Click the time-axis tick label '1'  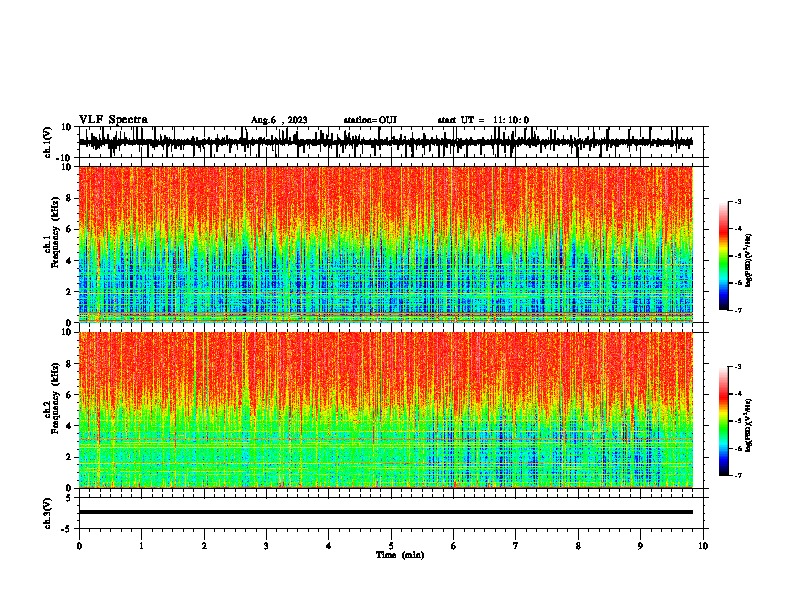click(x=141, y=546)
